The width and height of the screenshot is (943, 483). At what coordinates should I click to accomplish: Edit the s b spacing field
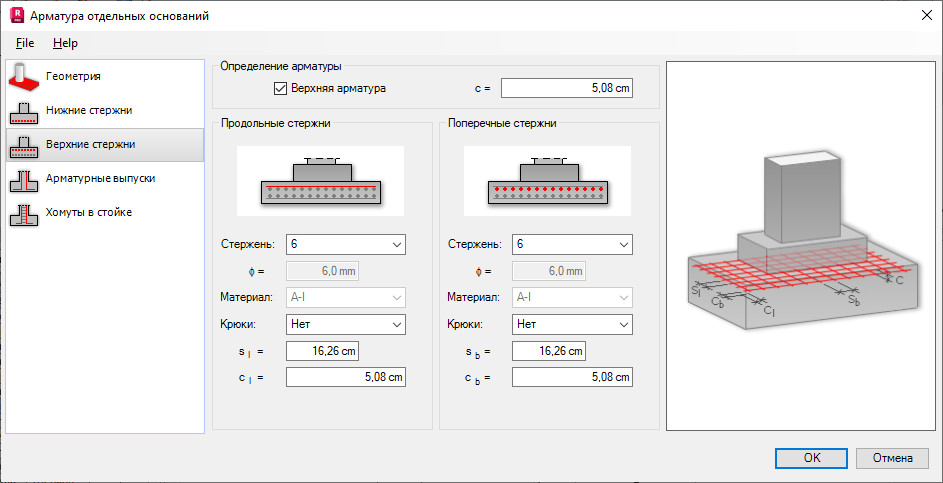tap(549, 351)
